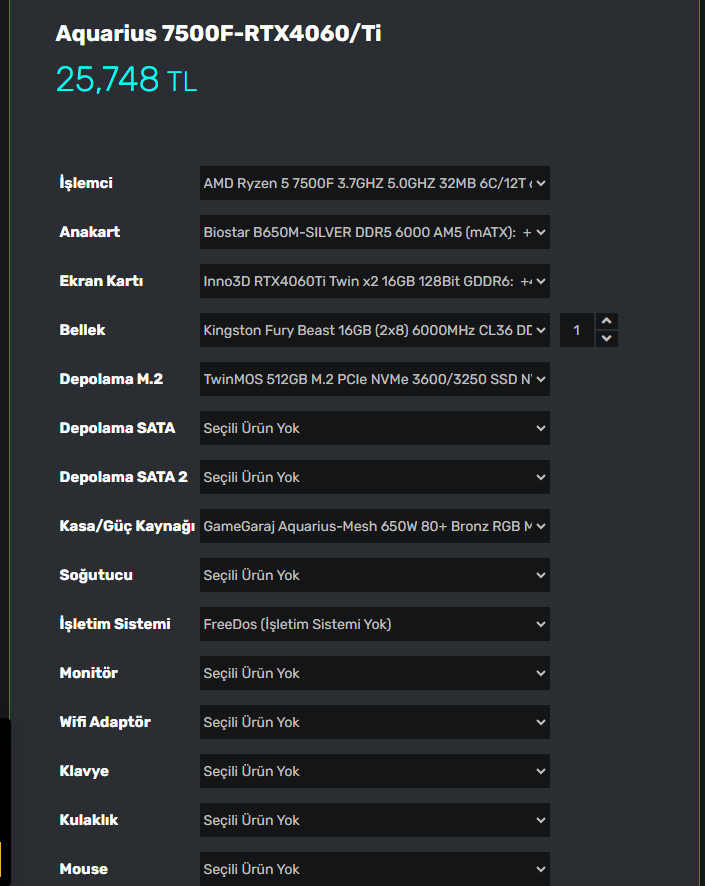Open the İşlemci processor dropdown
The height and width of the screenshot is (886, 705).
point(375,183)
